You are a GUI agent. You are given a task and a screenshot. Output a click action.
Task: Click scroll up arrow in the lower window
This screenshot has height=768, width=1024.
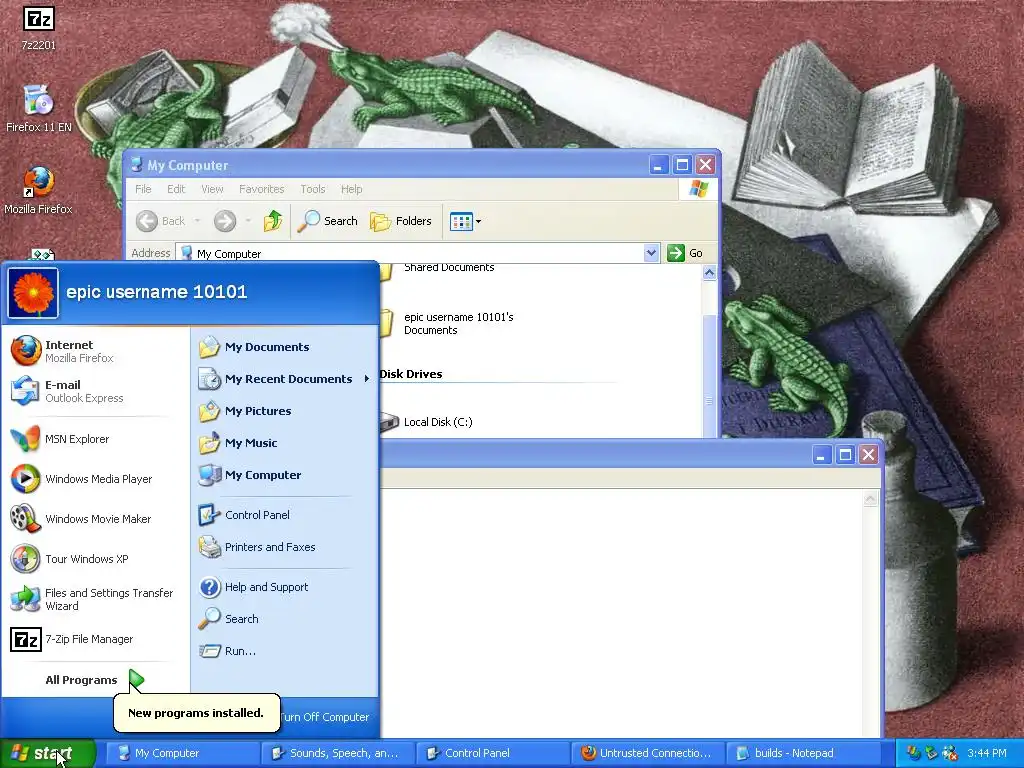pyautogui.click(x=870, y=500)
